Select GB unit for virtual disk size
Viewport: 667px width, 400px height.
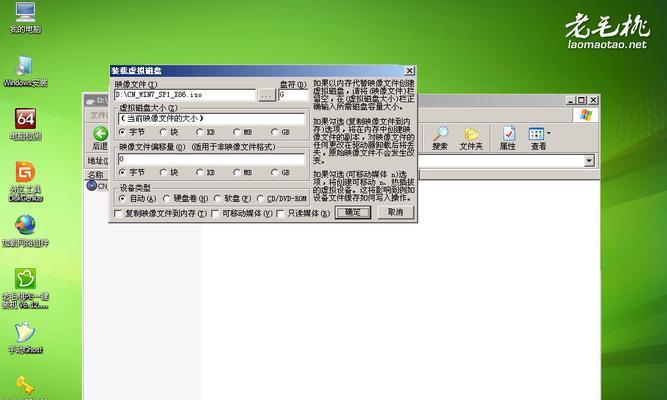click(274, 132)
